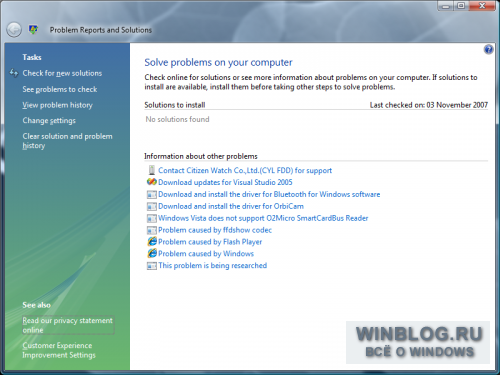Open Windows Vista does not support O2Micro link
The height and width of the screenshot is (375, 500).
click(263, 218)
